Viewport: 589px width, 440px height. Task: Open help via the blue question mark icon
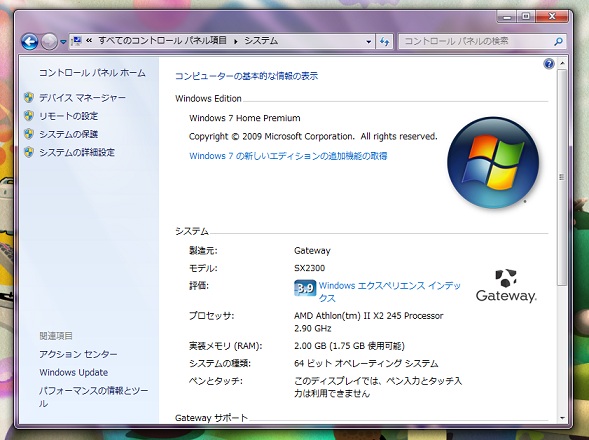coord(549,64)
